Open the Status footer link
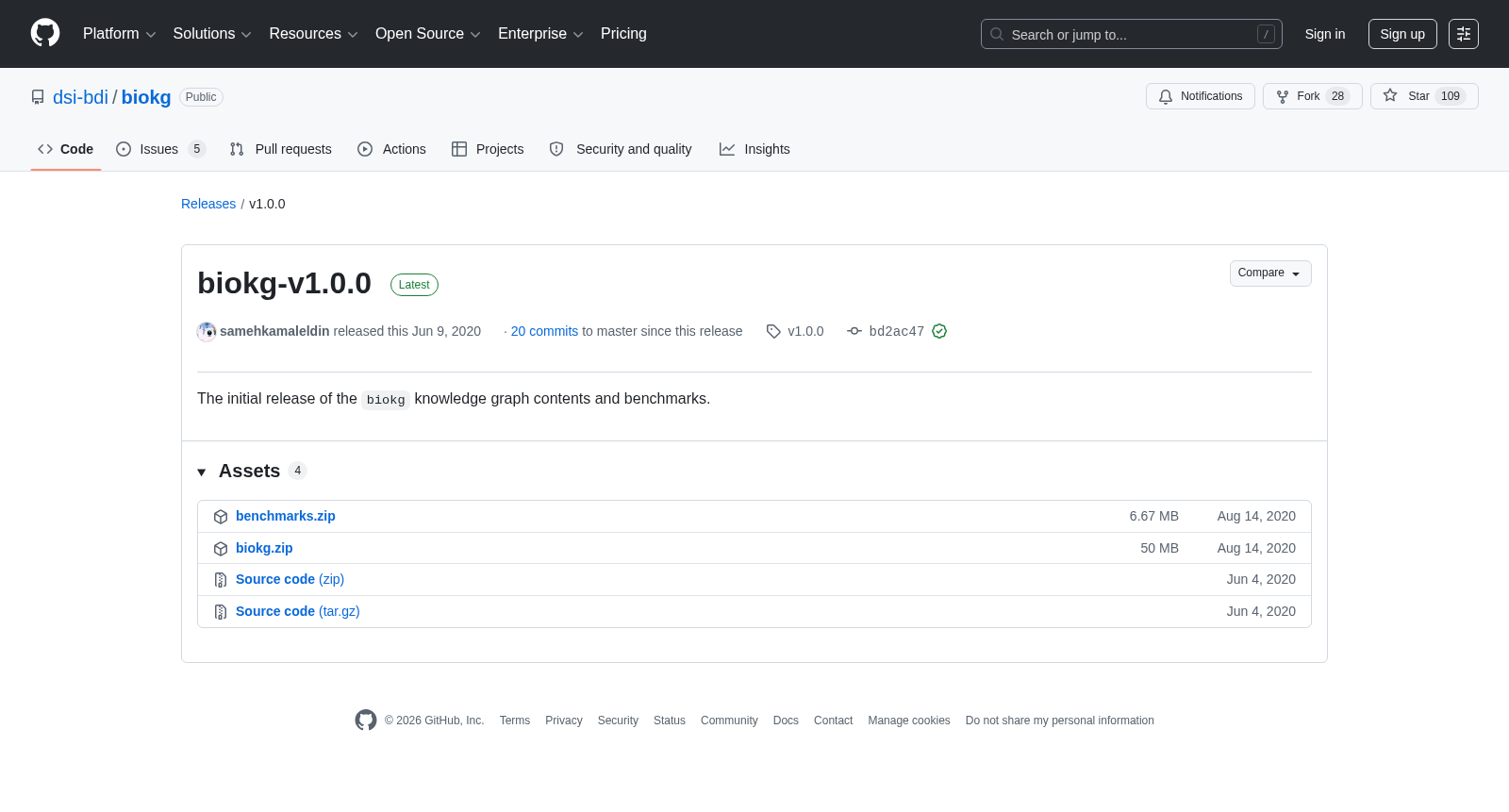Screen dimensions: 1509x812 [670, 721]
